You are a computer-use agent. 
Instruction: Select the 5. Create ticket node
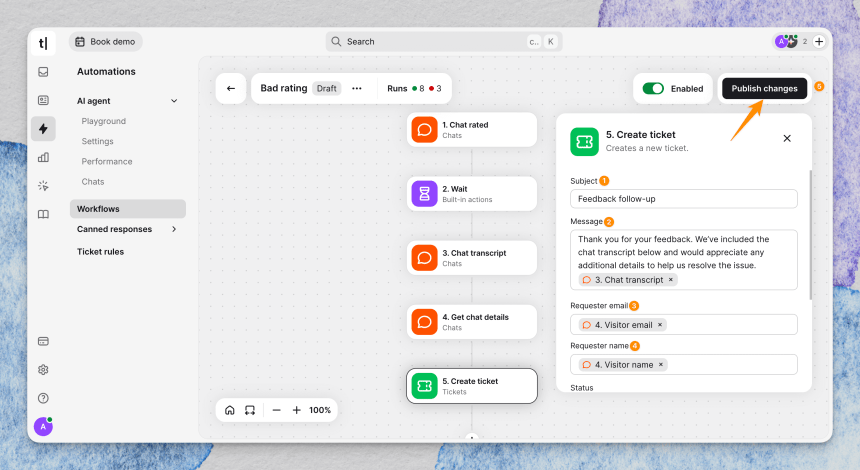(472, 386)
